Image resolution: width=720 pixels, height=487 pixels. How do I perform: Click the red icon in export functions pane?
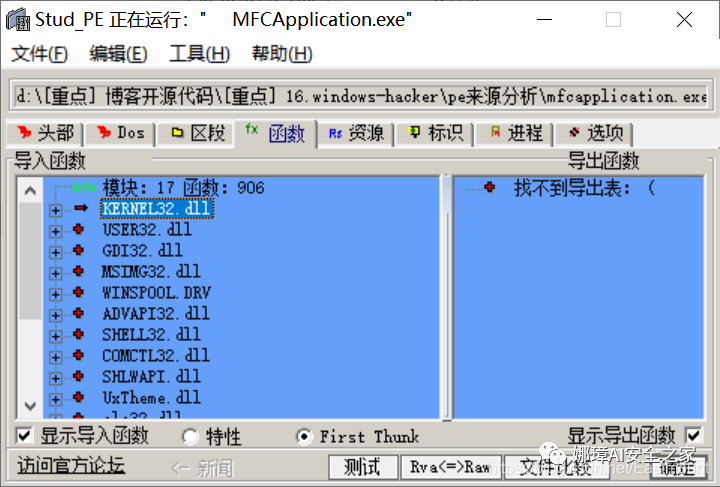tap(489, 187)
